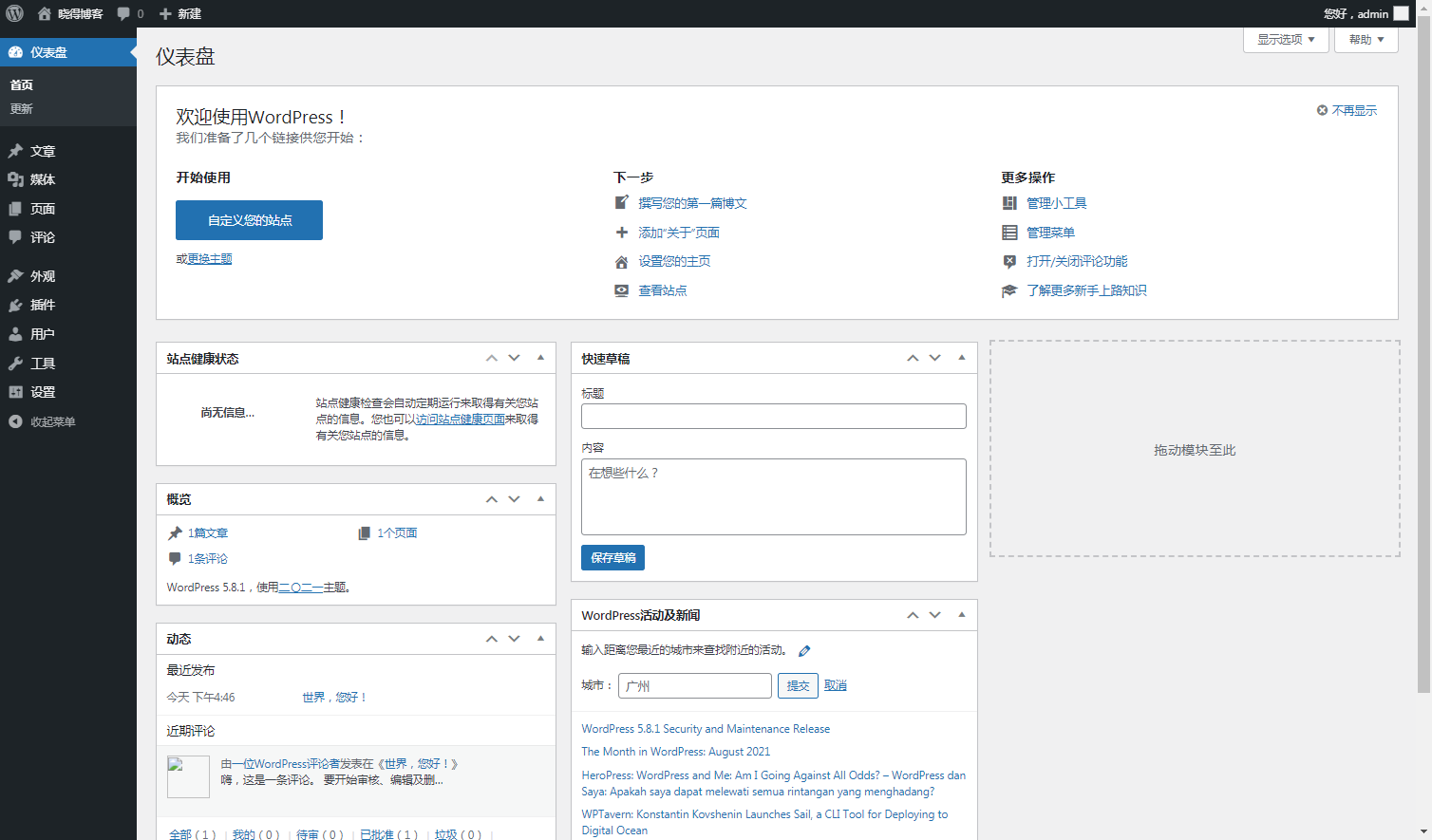Collapse sidebar with 收起菜单
This screenshot has width=1432, height=840.
click(x=68, y=421)
